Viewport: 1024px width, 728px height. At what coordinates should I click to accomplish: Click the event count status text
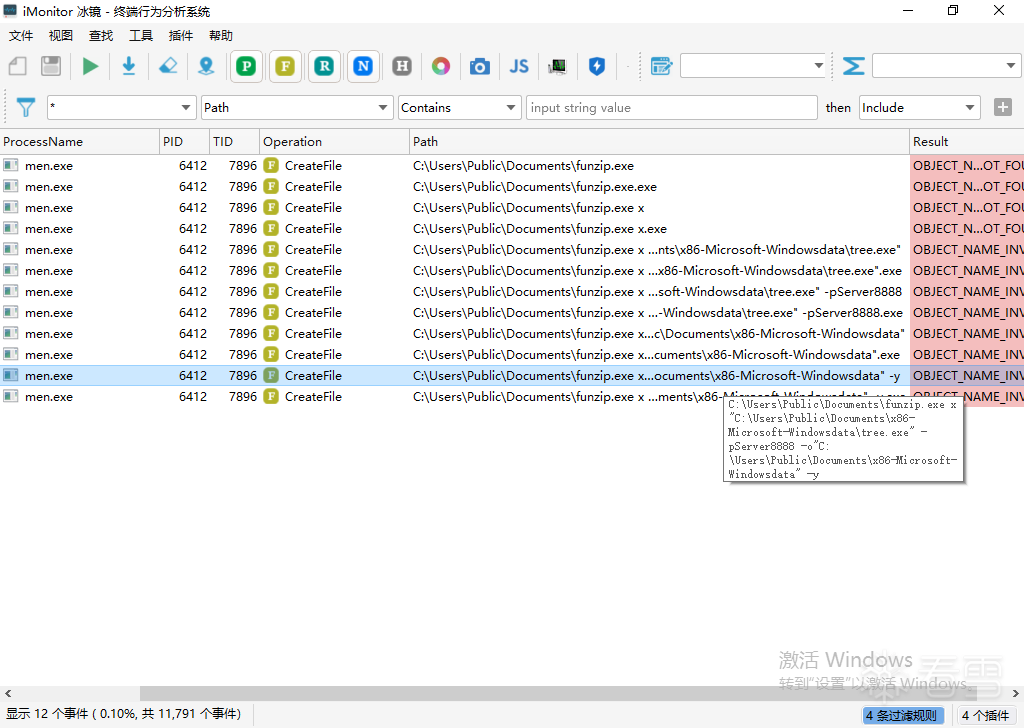123,714
